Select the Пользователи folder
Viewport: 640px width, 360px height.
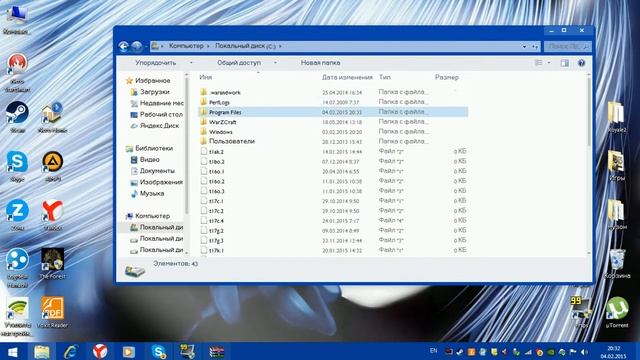(x=232, y=141)
